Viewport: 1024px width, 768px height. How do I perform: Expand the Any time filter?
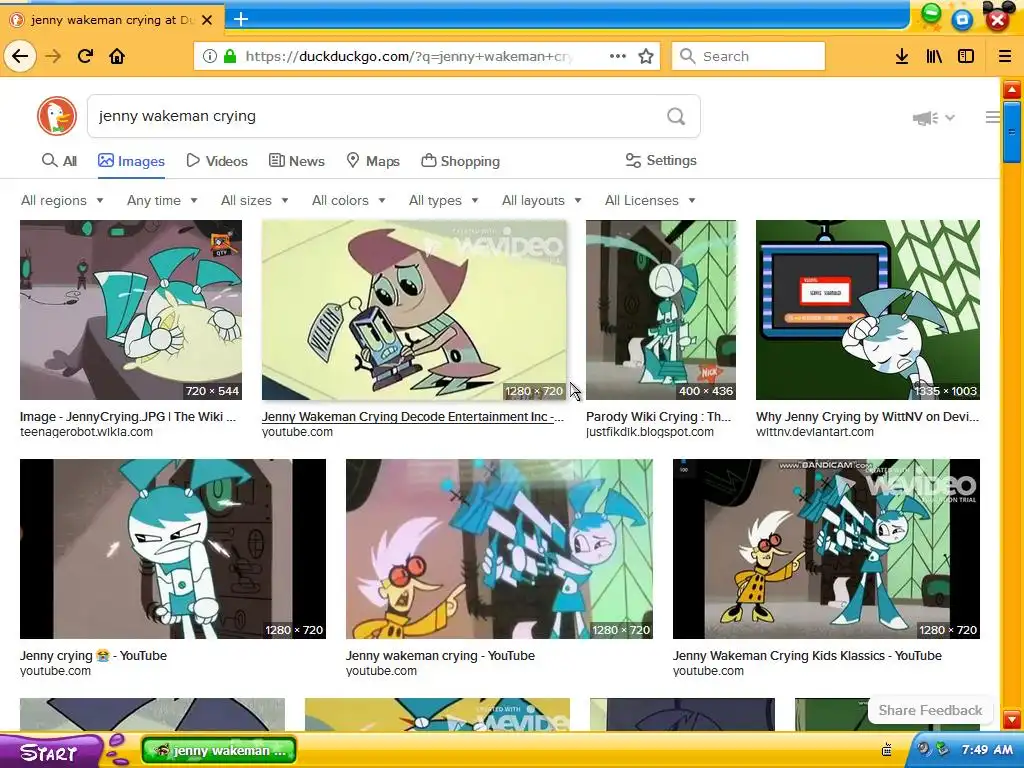point(162,200)
